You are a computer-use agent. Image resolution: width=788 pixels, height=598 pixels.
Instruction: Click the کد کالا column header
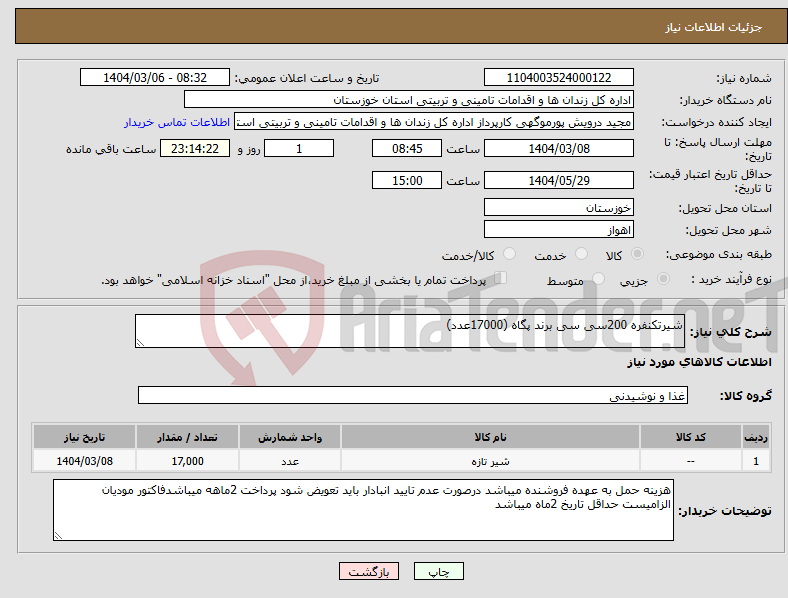point(691,437)
